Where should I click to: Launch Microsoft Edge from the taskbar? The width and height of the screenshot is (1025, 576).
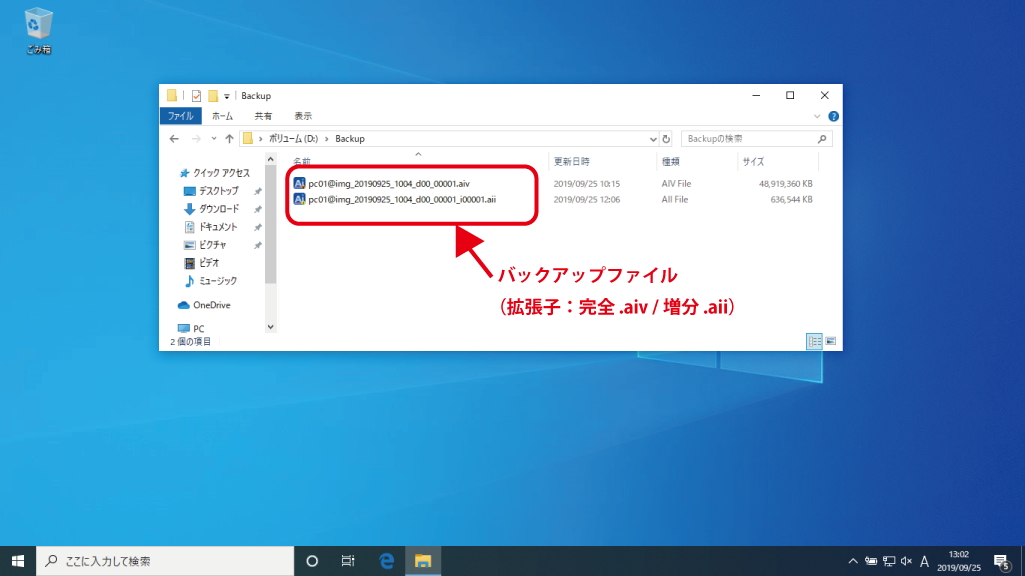(387, 560)
